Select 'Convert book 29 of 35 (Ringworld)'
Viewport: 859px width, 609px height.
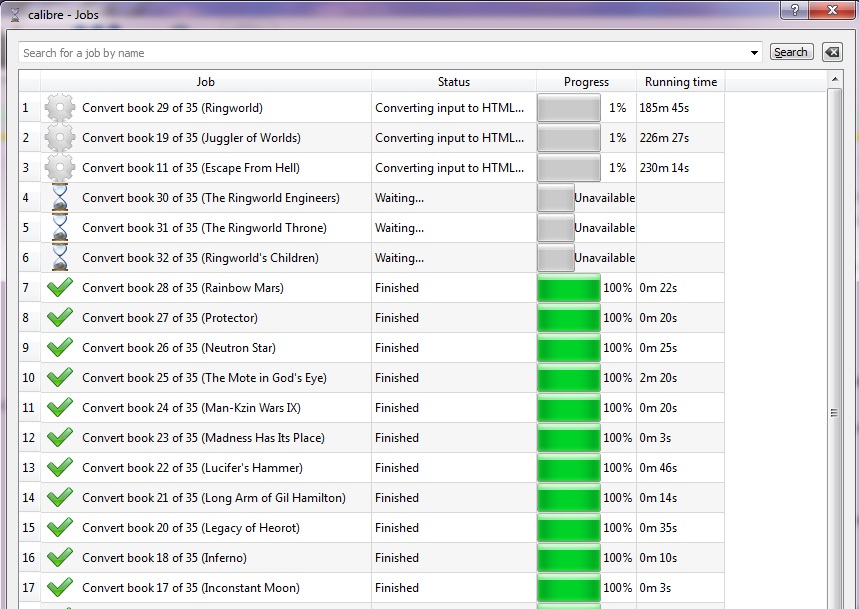pos(173,108)
